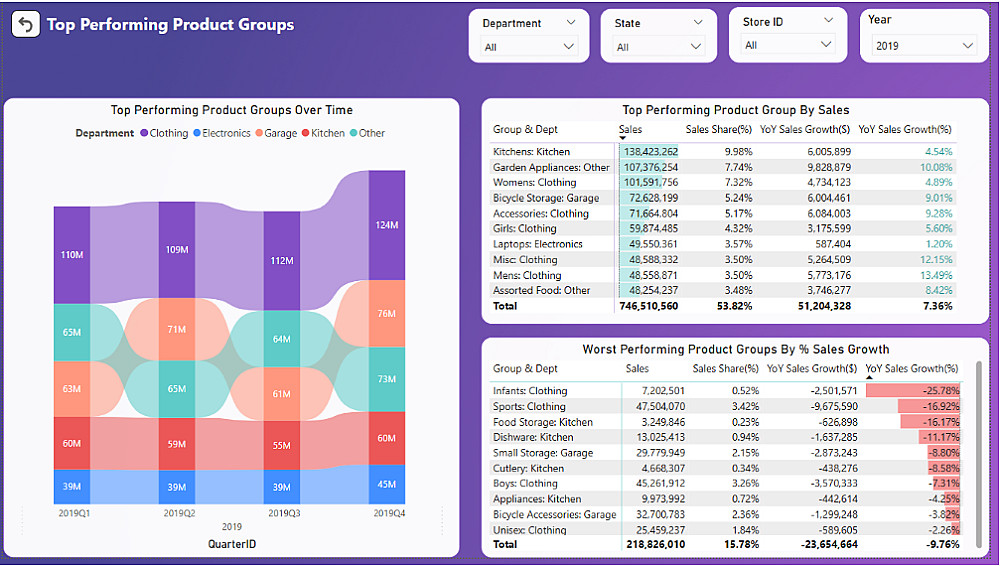The width and height of the screenshot is (1000, 566).
Task: Select the Kitchen legend swatch
Action: pyautogui.click(x=305, y=133)
